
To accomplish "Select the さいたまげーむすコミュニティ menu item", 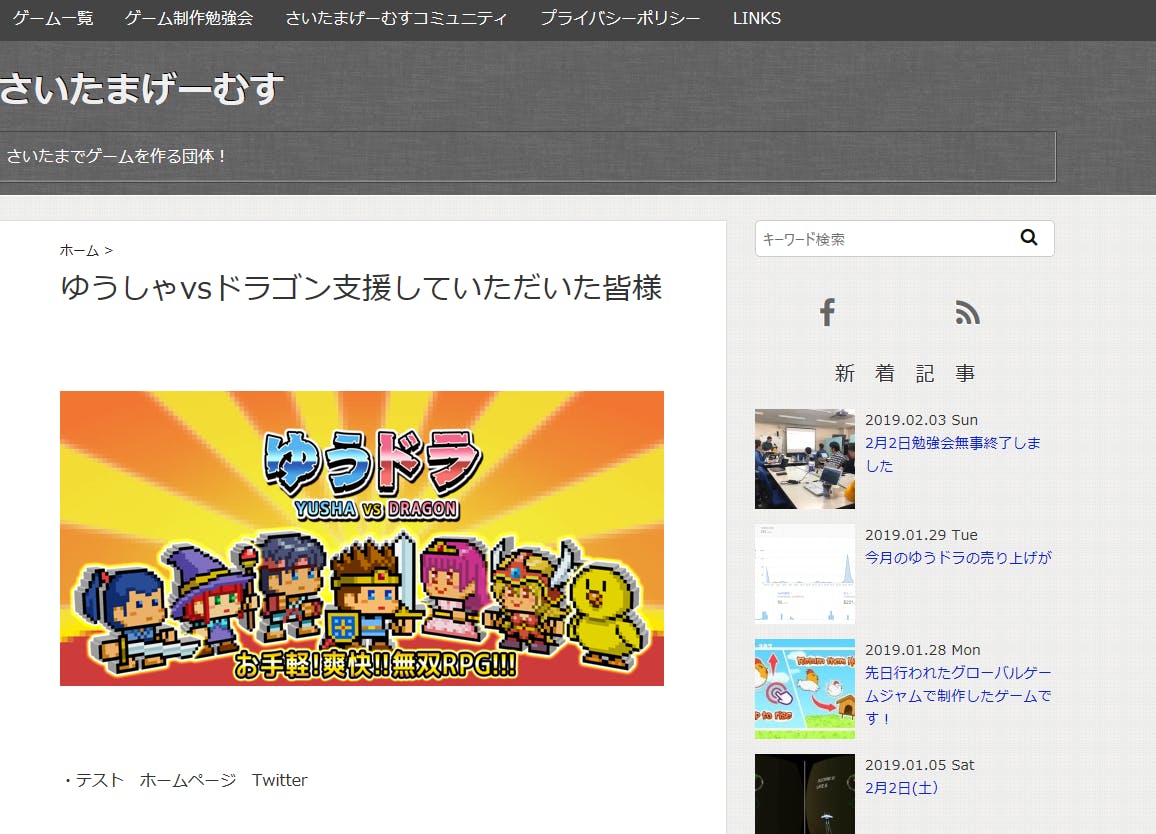I will pyautogui.click(x=396, y=18).
